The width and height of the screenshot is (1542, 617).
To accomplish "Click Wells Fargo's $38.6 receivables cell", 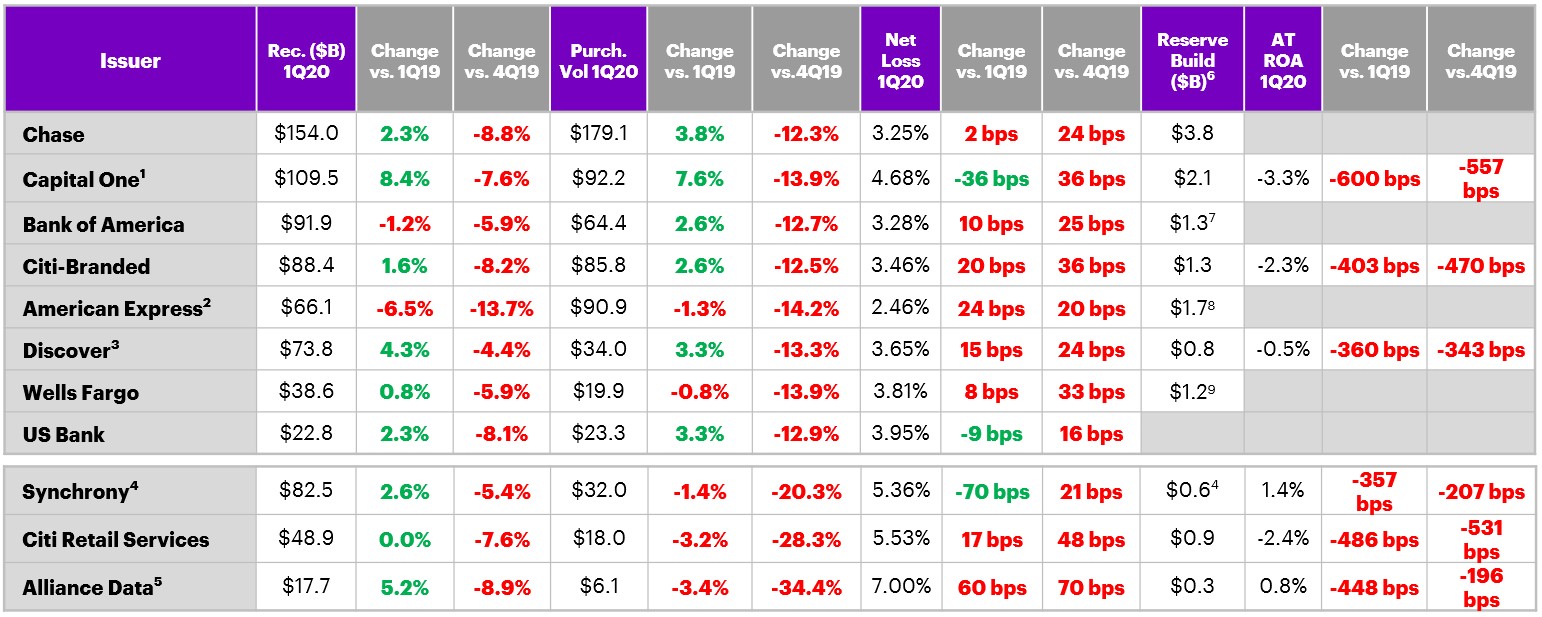I will click(x=306, y=392).
